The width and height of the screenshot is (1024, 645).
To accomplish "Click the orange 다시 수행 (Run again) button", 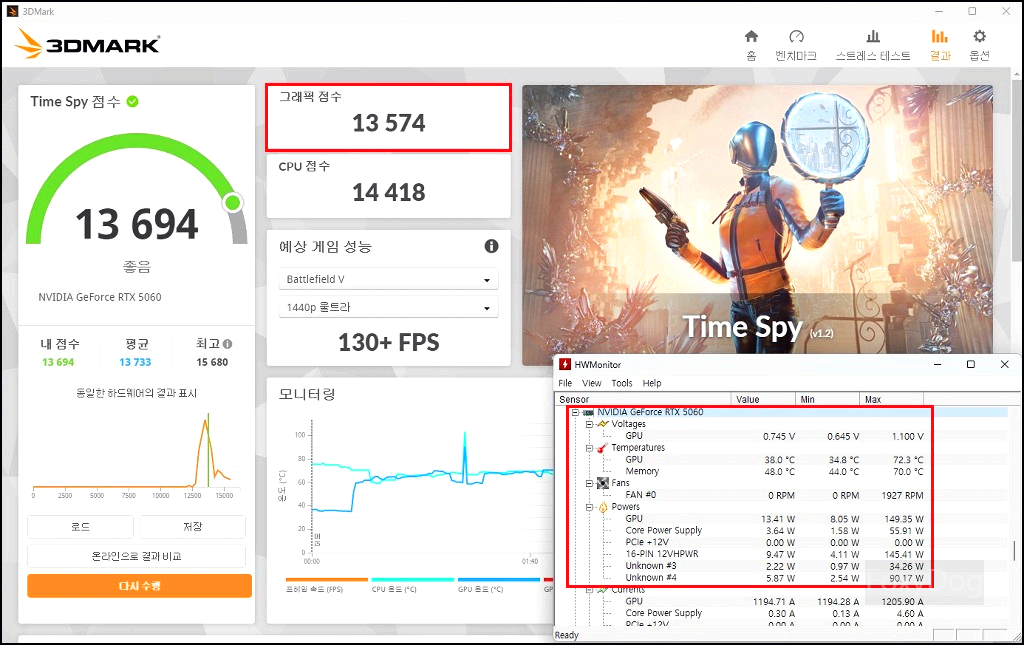I will click(139, 586).
